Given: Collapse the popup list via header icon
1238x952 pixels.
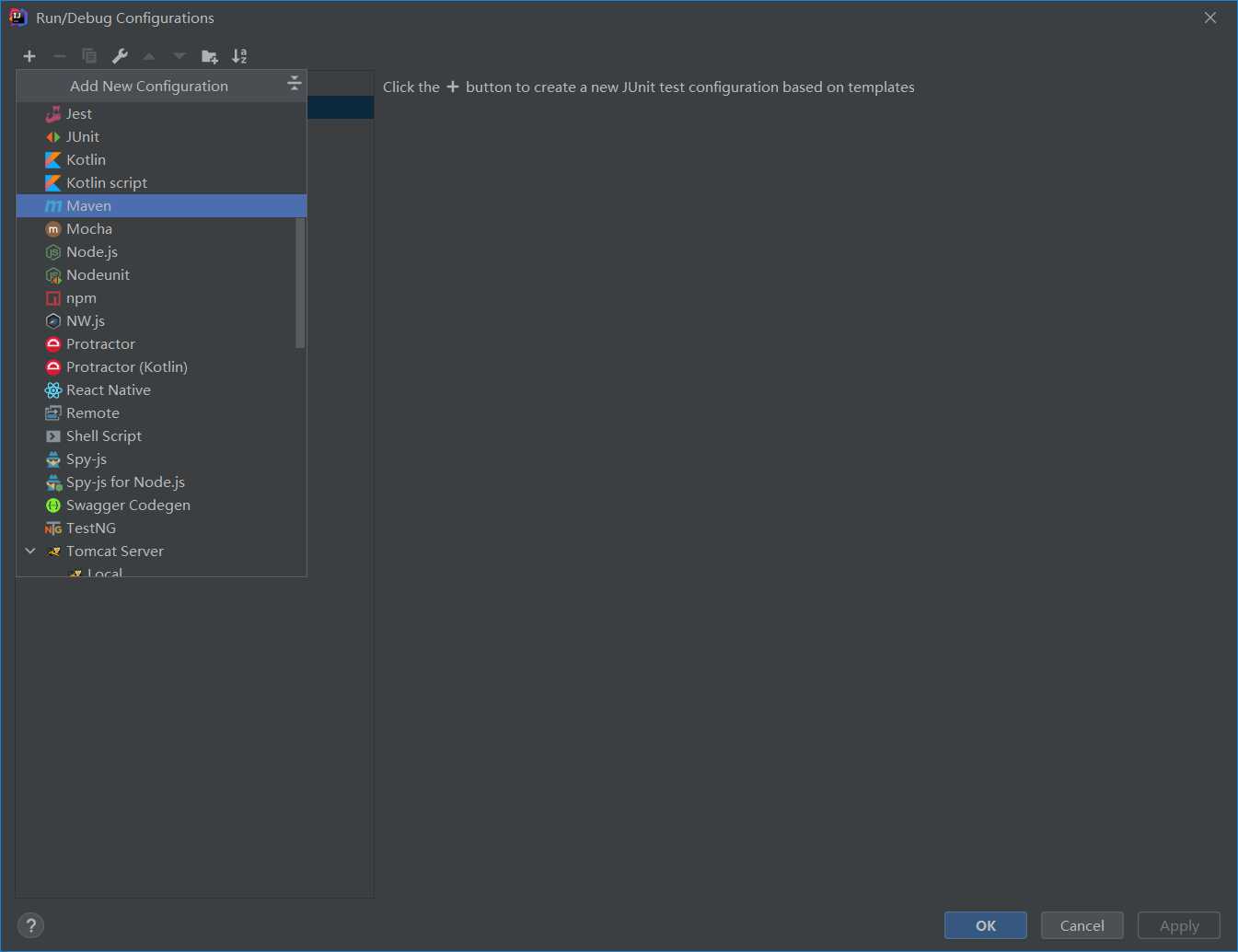Looking at the screenshot, I should 295,83.
